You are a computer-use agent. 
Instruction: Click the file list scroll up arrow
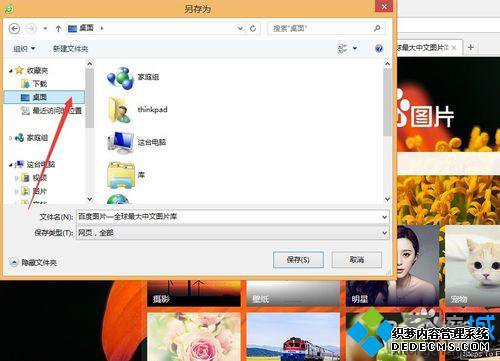tap(387, 64)
